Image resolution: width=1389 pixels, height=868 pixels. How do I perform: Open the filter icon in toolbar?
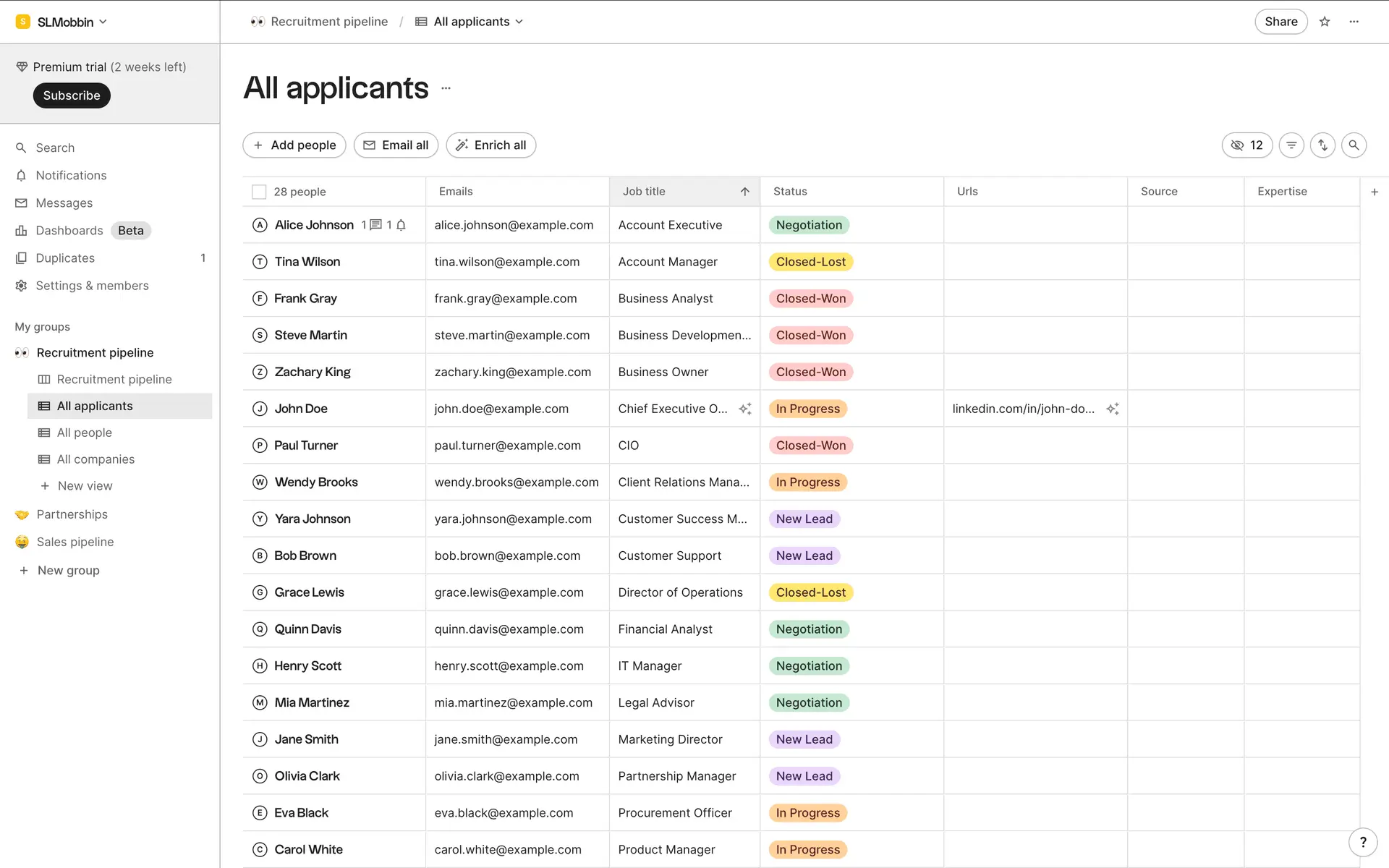coord(1291,145)
